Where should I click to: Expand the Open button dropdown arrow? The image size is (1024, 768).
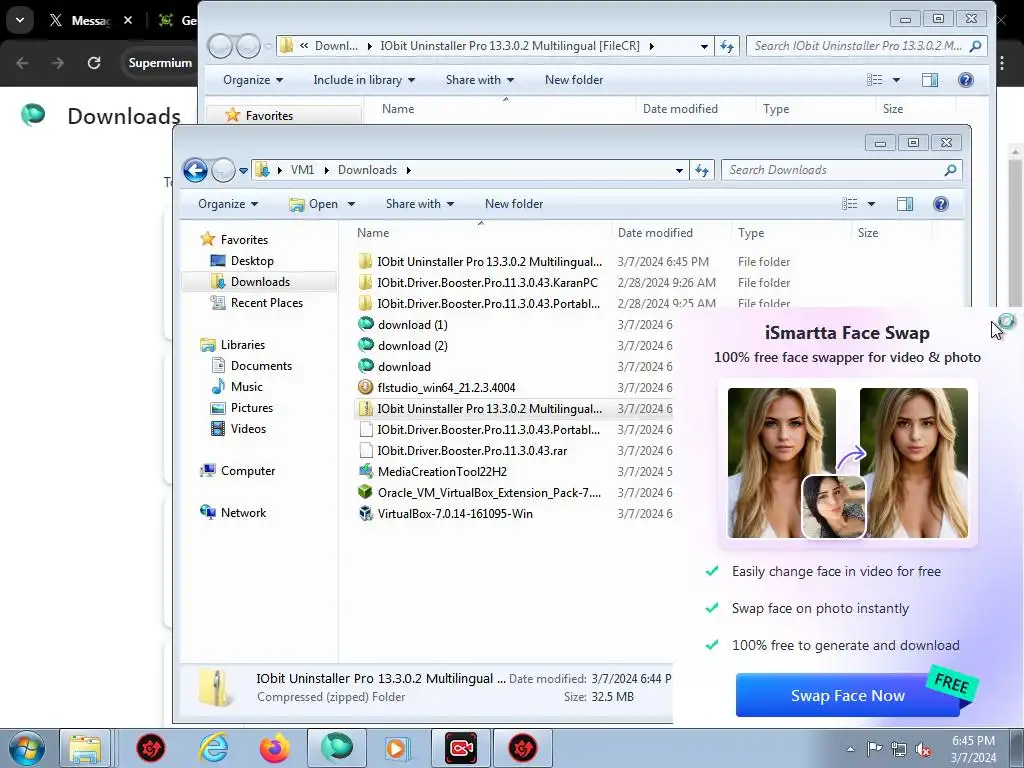point(351,204)
